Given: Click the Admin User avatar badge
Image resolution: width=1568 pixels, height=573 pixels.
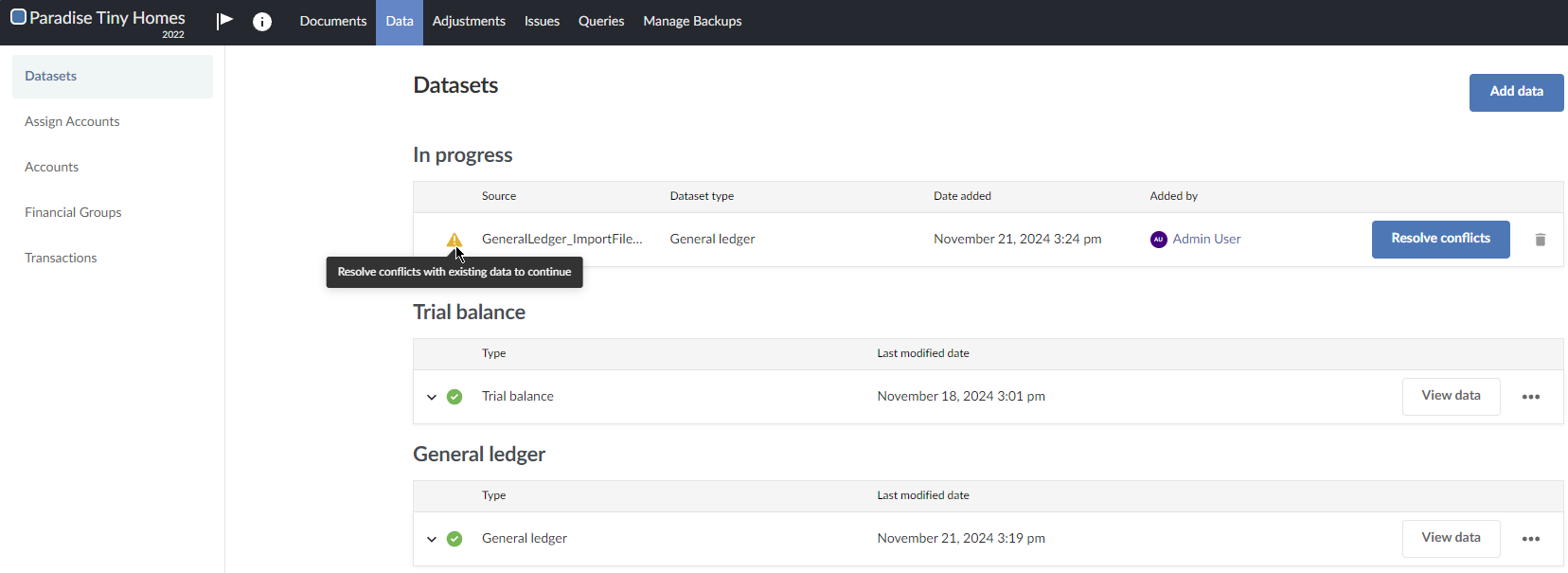Looking at the screenshot, I should click(1158, 240).
